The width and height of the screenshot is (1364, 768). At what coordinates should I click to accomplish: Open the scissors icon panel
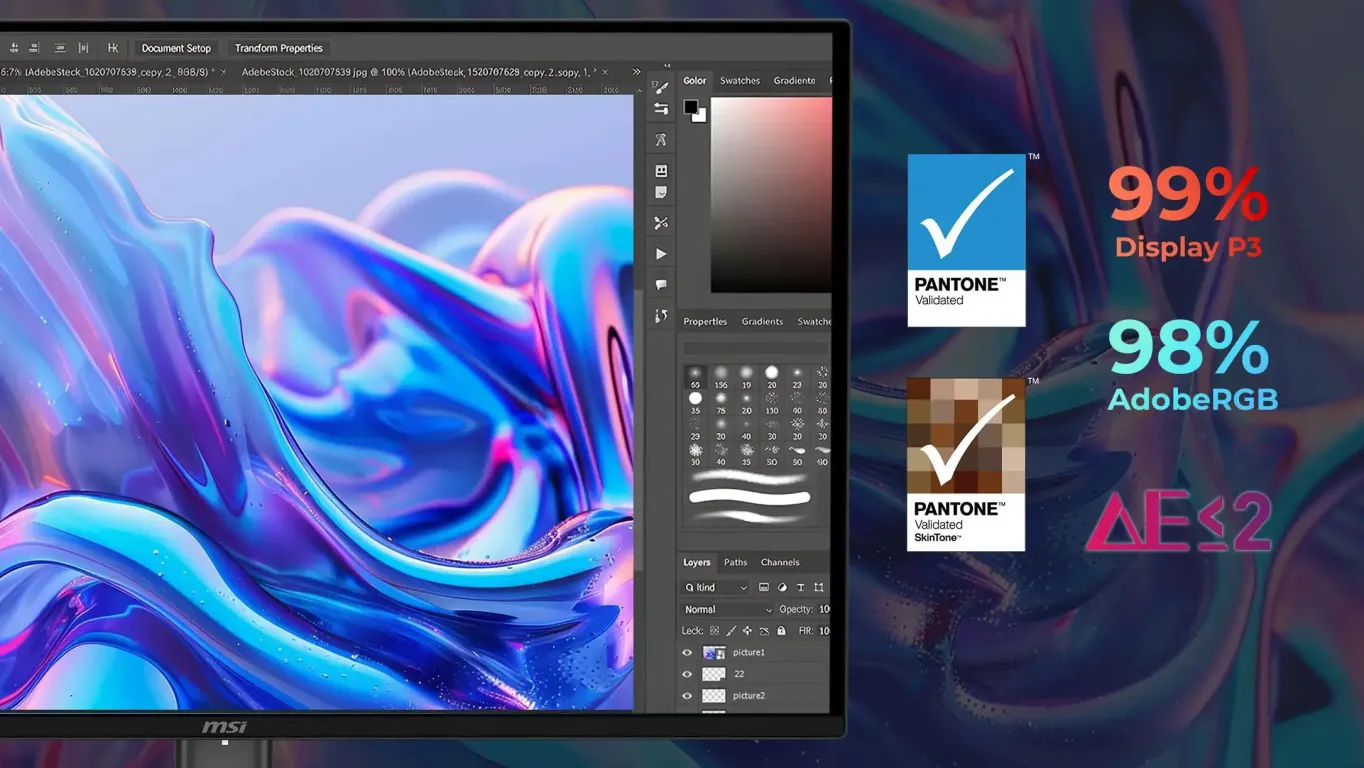click(661, 223)
